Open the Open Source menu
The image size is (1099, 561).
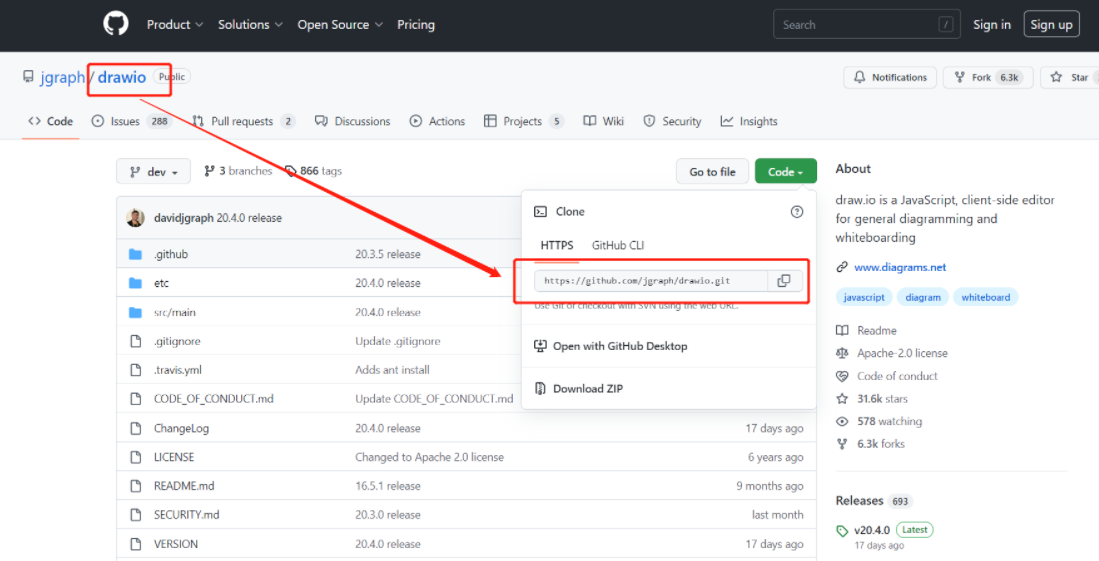340,25
